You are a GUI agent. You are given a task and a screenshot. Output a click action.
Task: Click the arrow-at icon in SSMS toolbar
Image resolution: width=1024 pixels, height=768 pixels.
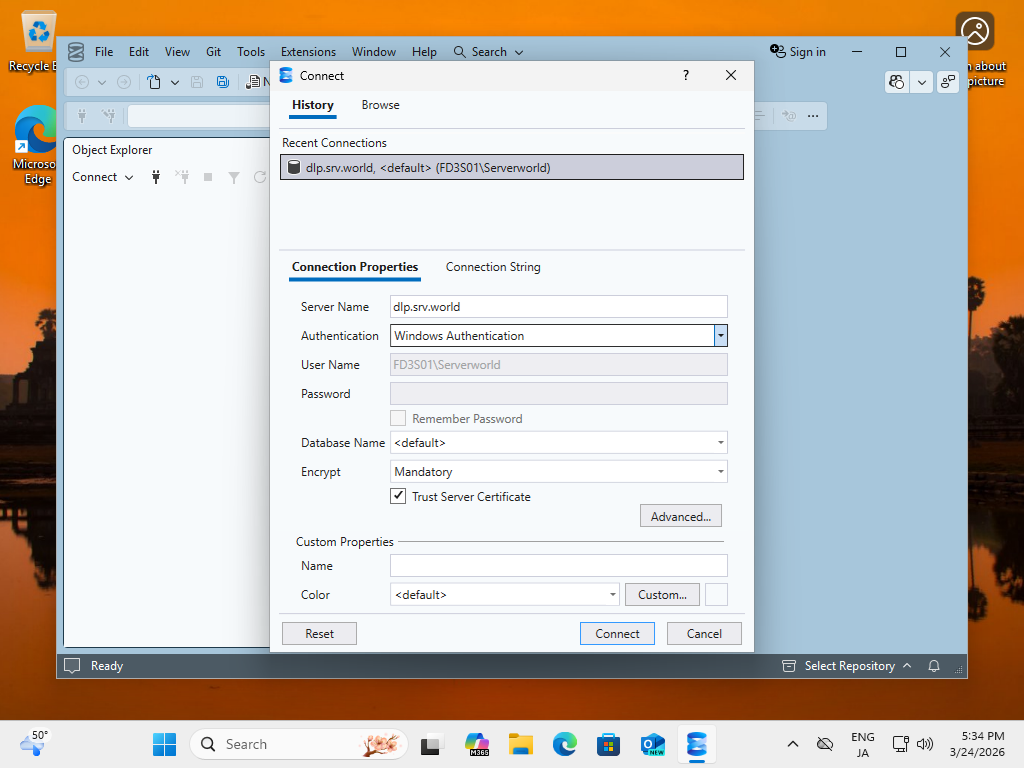[789, 116]
